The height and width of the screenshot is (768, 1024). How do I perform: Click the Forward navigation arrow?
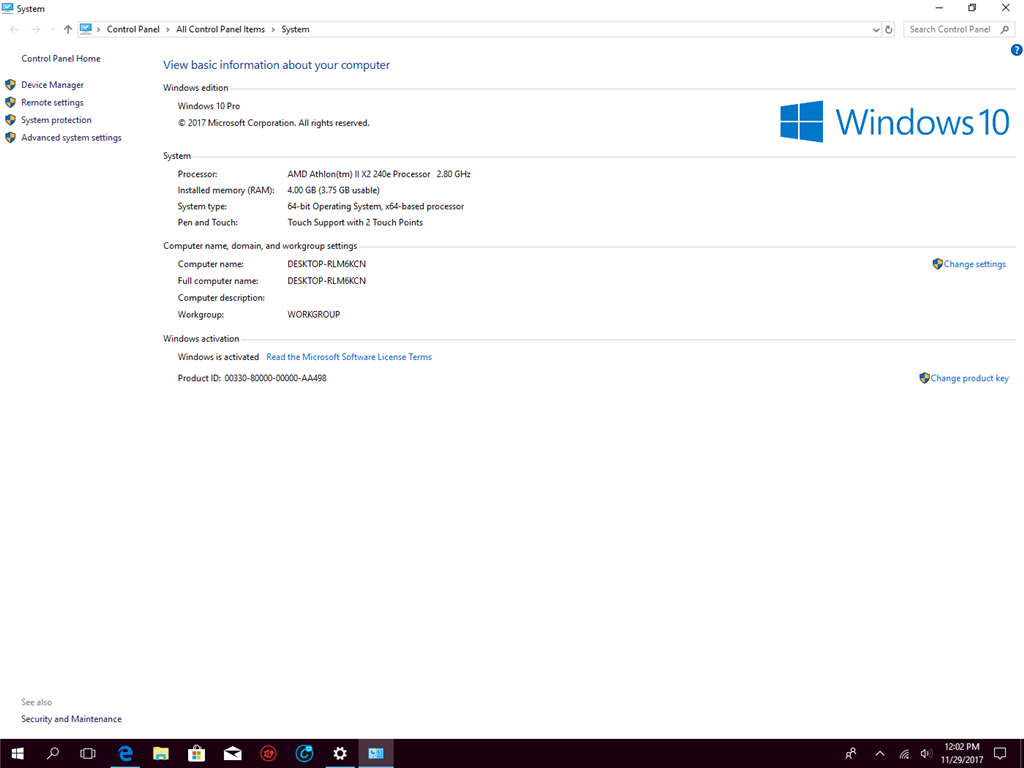point(35,29)
